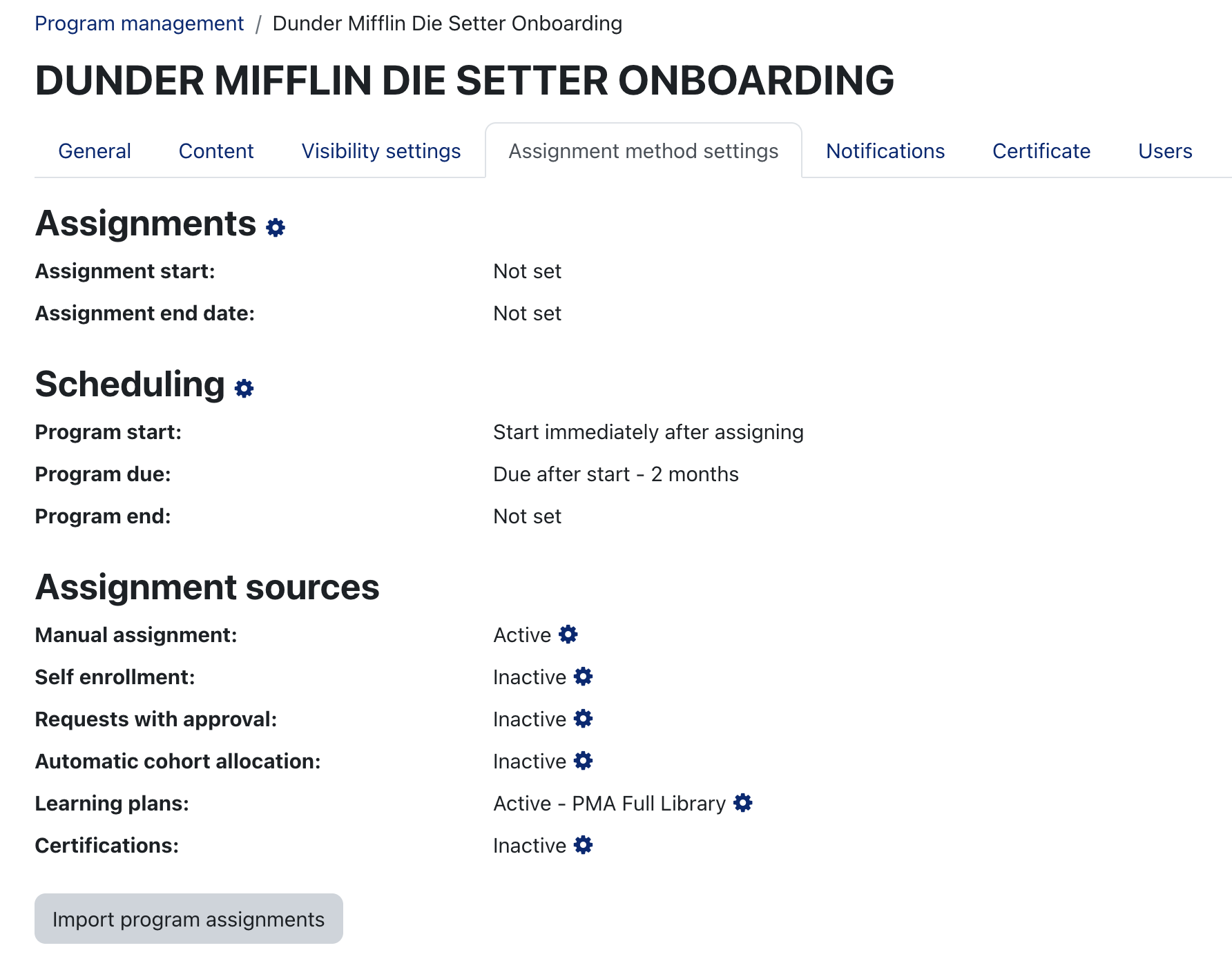This screenshot has width=1232, height=979.
Task: Switch to the Certificate tab
Action: click(1041, 151)
